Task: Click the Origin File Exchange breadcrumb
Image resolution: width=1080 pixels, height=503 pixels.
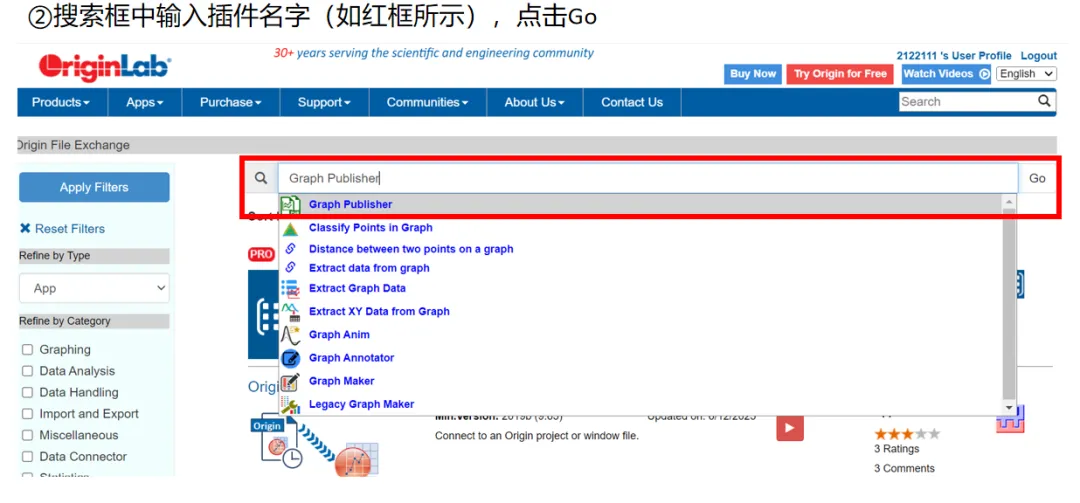Action: click(73, 145)
